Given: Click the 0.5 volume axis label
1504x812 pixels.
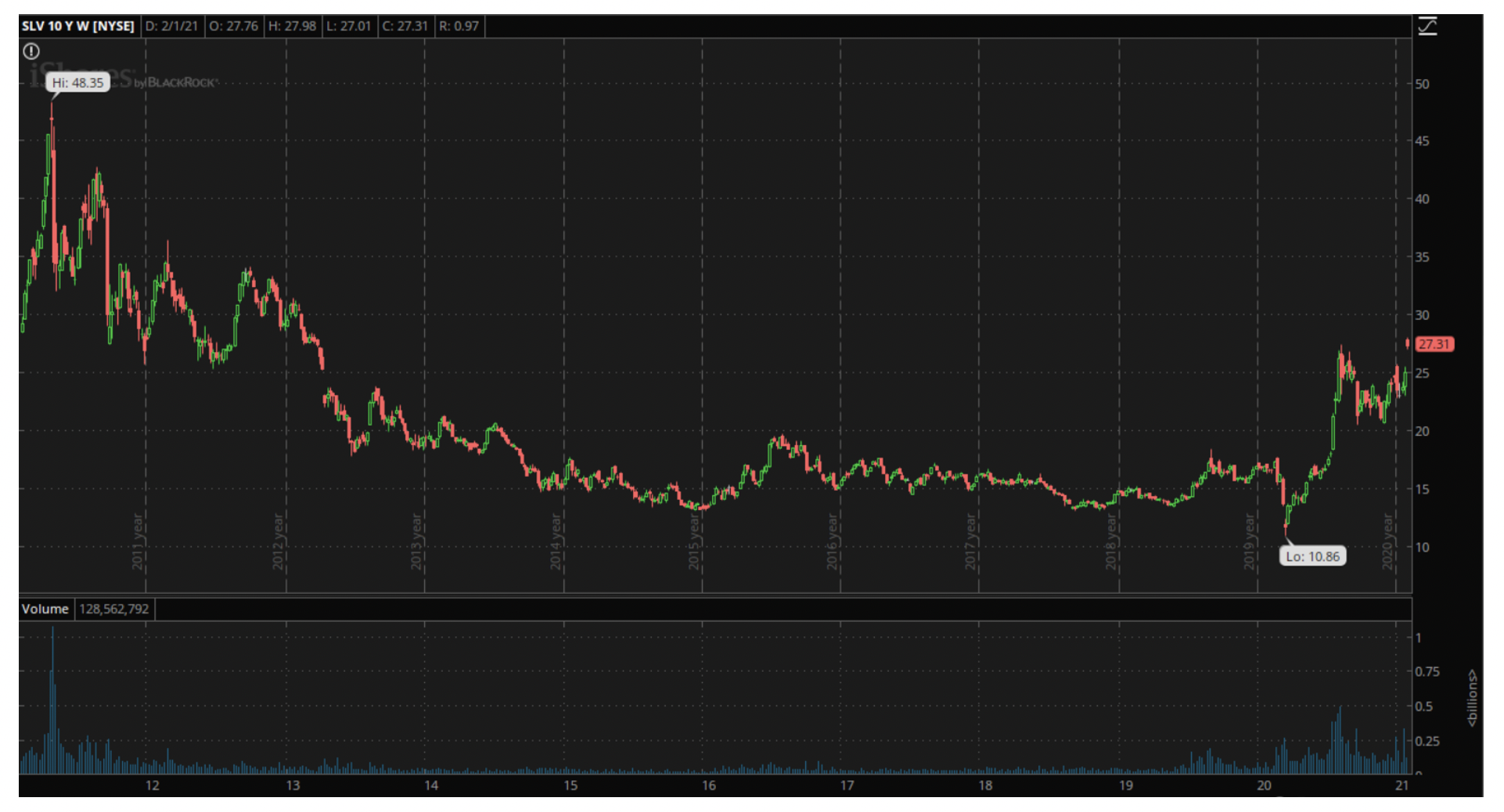Looking at the screenshot, I should point(1423,706).
